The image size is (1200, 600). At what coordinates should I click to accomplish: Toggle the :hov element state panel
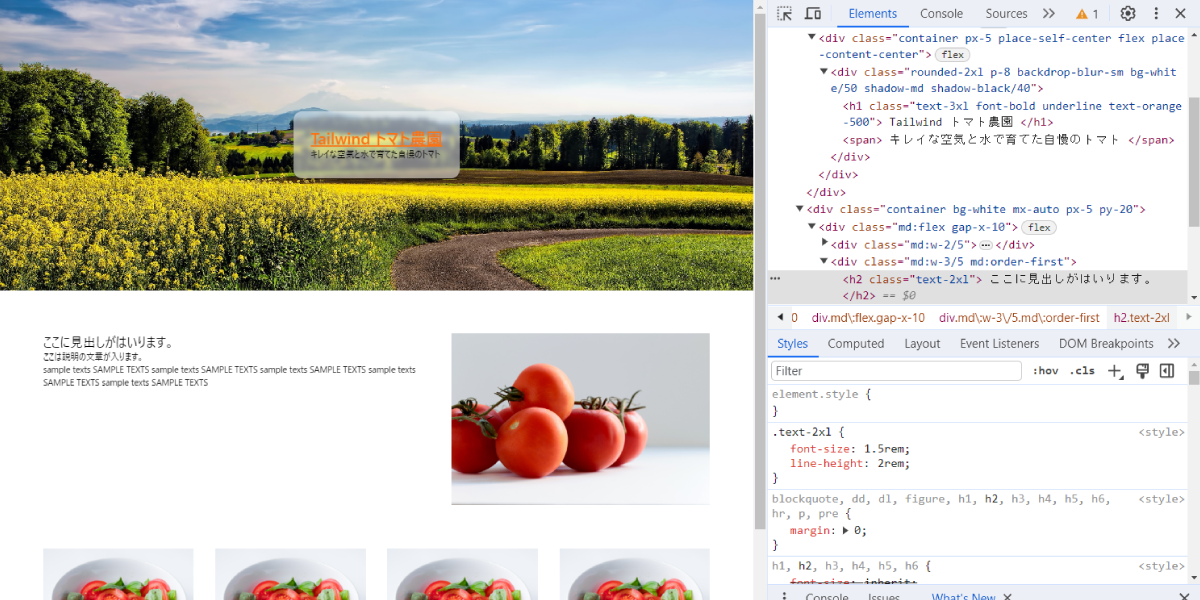[1045, 371]
